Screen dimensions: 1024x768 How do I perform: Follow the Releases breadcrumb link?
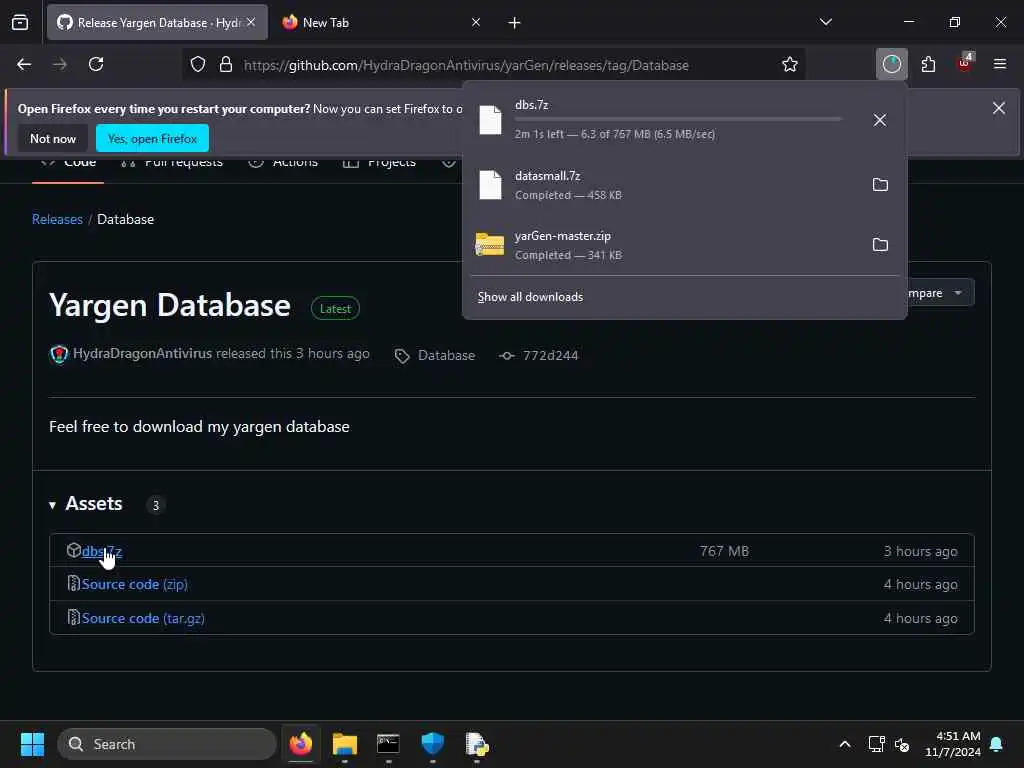click(x=57, y=219)
